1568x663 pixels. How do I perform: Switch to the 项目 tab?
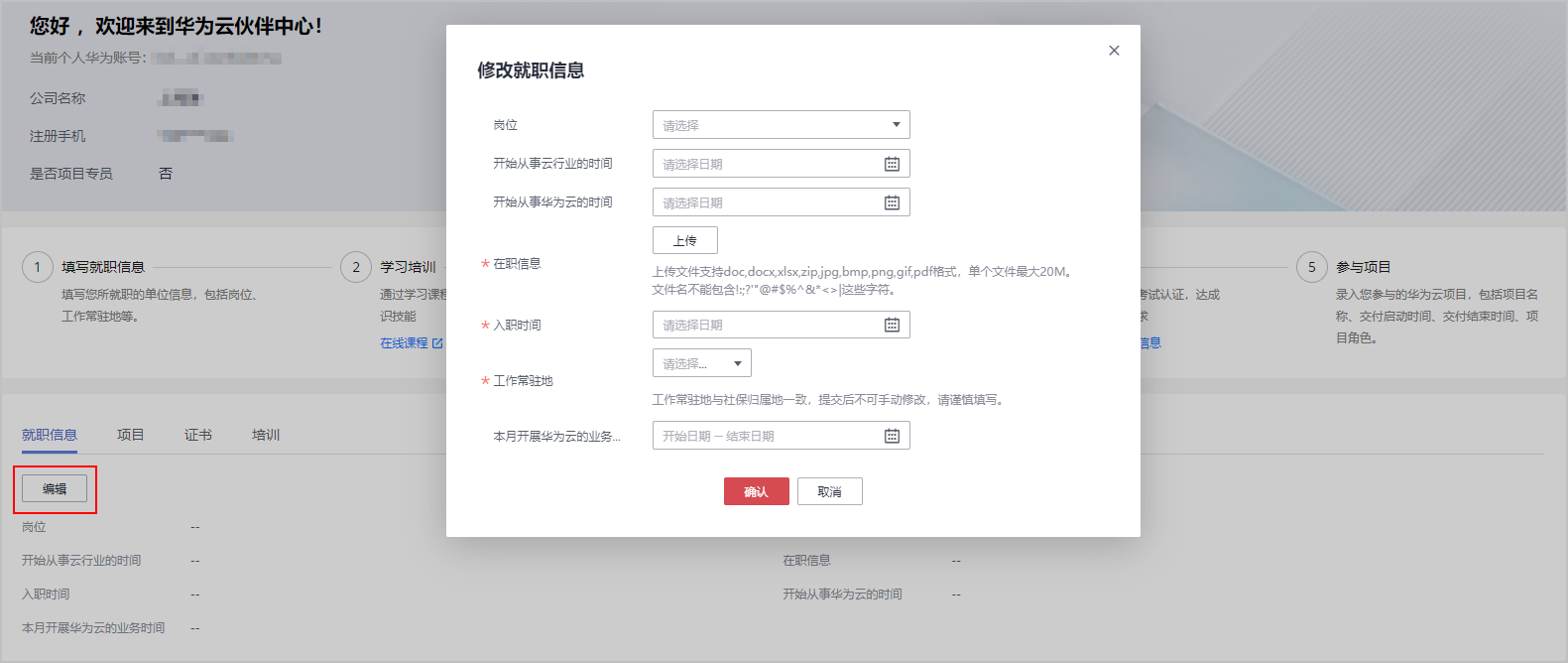(131, 435)
